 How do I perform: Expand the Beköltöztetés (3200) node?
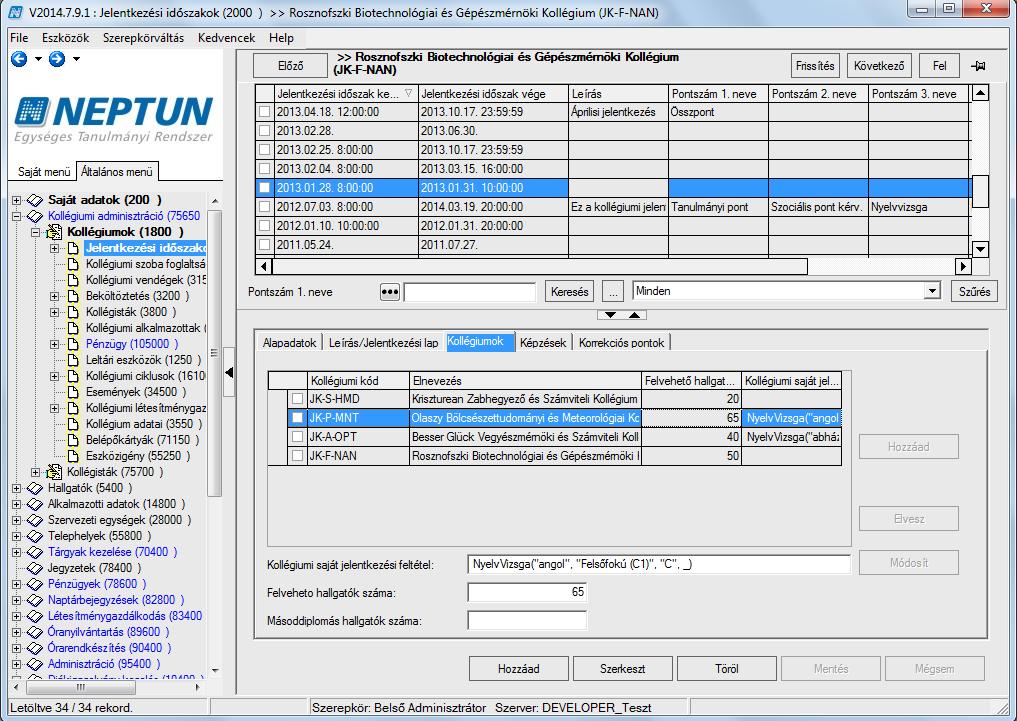click(x=55, y=296)
